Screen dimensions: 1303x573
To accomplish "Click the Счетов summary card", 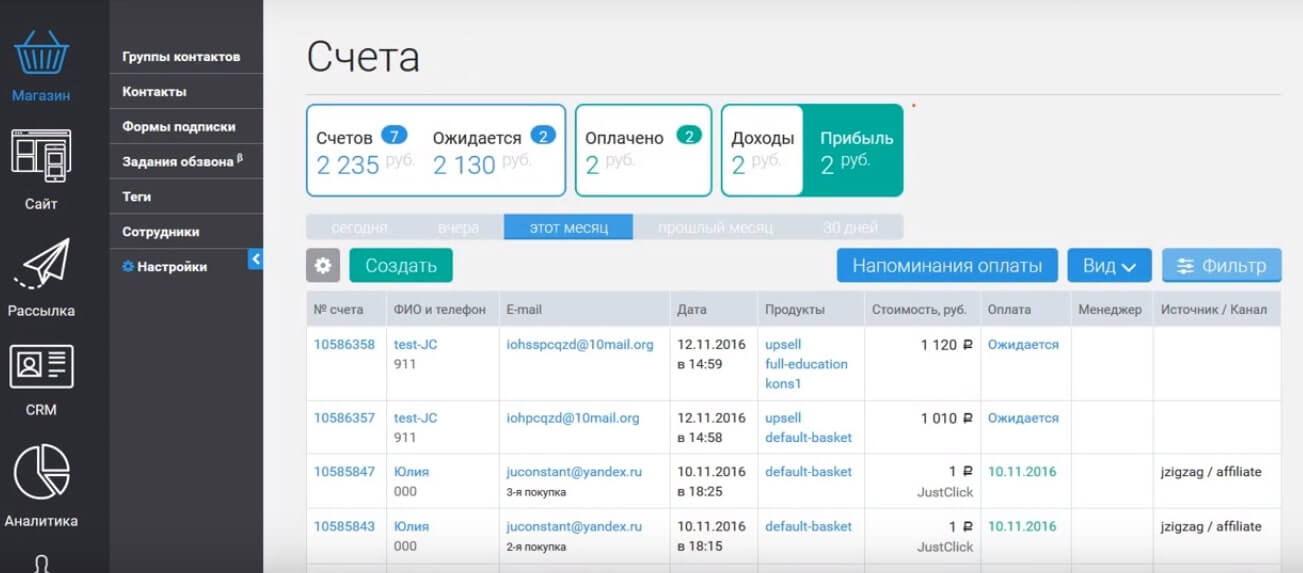I will pyautogui.click(x=365, y=151).
